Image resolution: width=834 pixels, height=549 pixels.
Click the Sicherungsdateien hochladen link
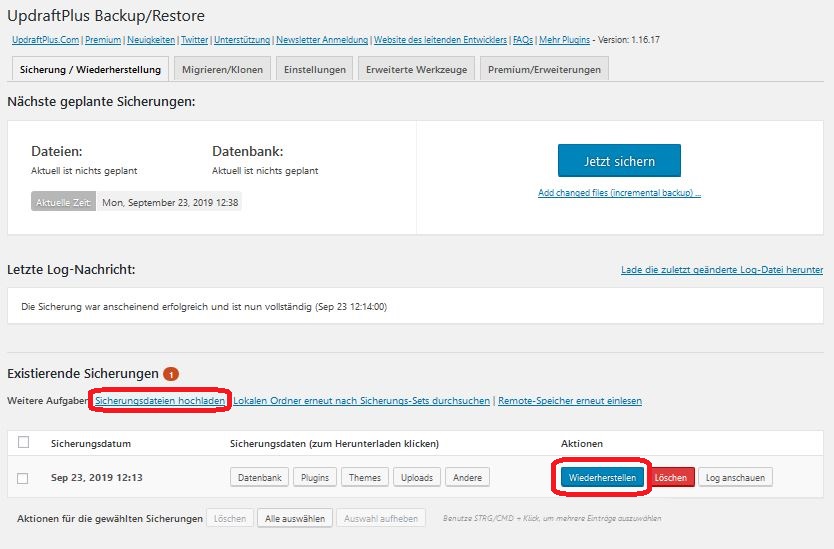coord(160,401)
